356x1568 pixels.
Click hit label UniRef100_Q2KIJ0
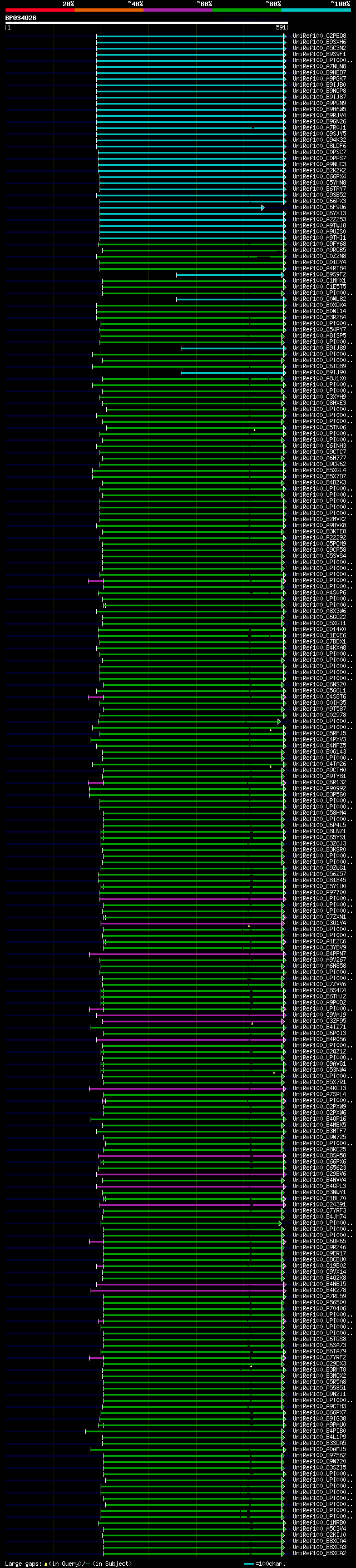[x=319, y=1535]
